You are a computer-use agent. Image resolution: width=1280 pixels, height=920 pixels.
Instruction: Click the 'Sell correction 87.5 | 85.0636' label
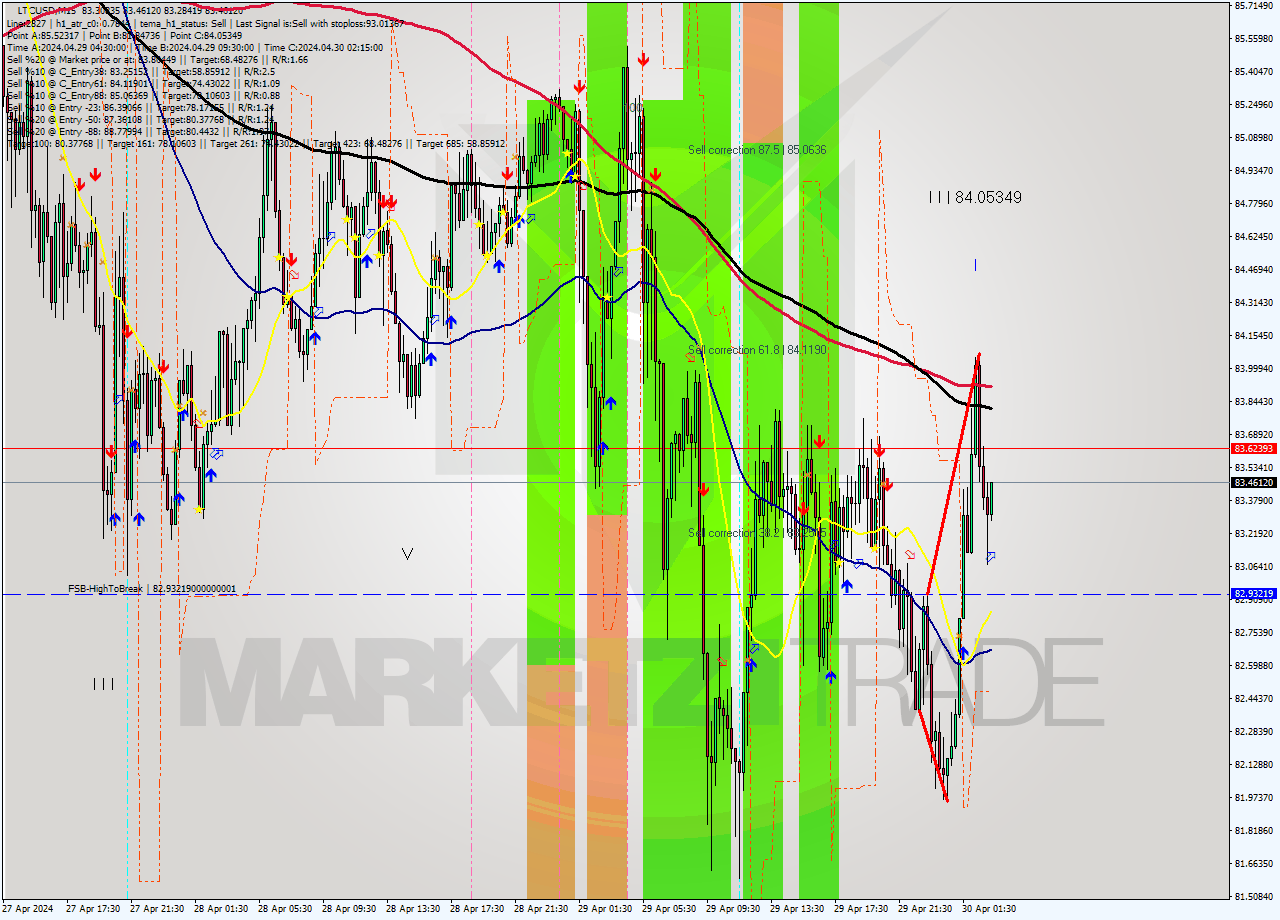click(x=757, y=150)
